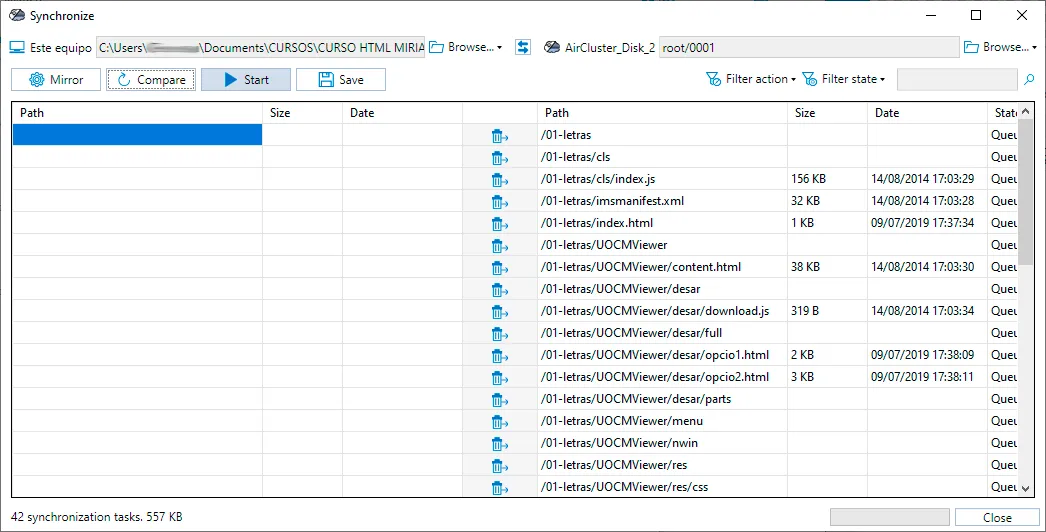Click delete-action icon for /01-letras/index.html row
1046x532 pixels.
[x=500, y=224]
